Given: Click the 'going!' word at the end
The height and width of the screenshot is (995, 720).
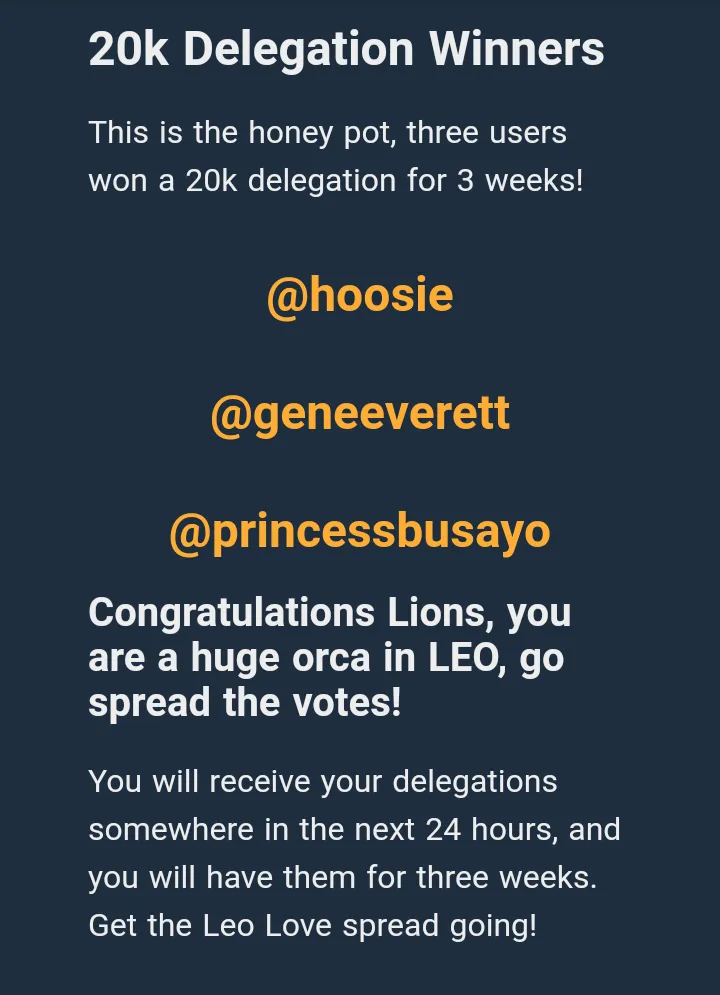Looking at the screenshot, I should (493, 926).
